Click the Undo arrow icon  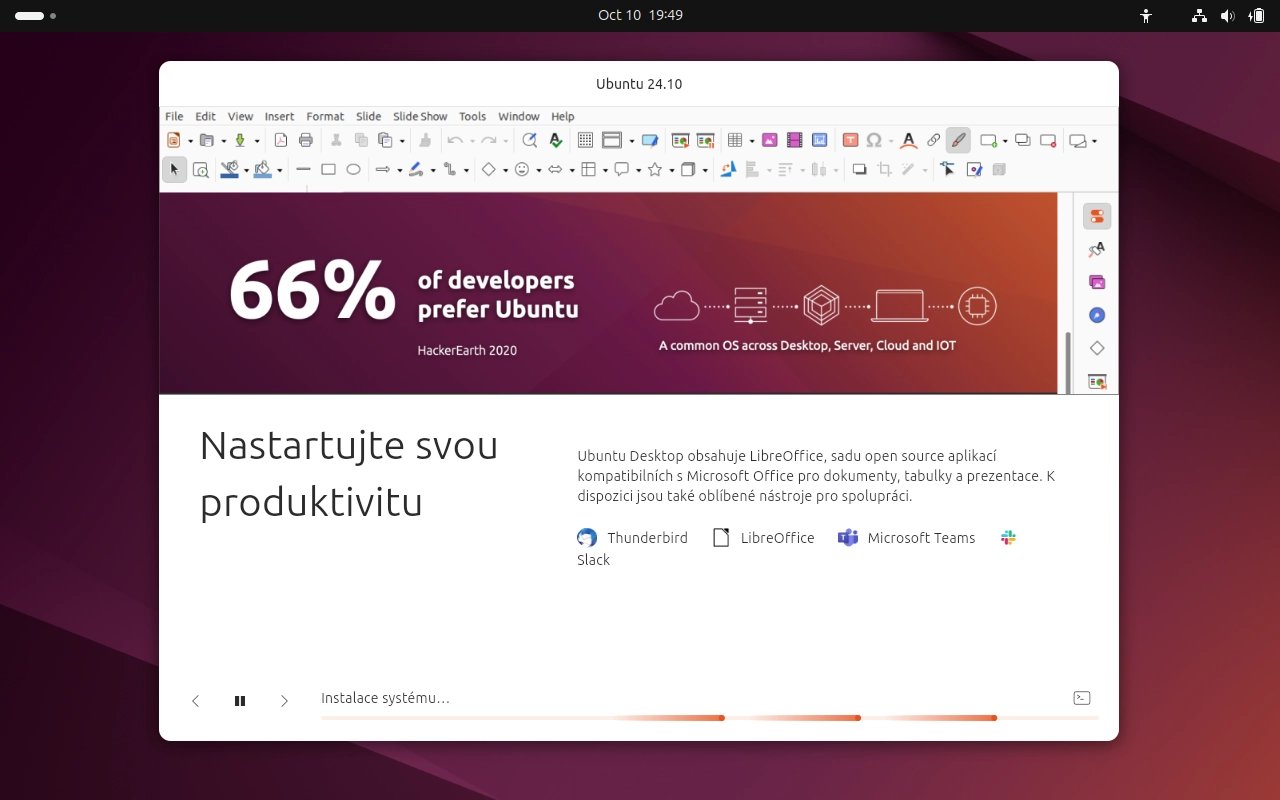pyautogui.click(x=455, y=140)
